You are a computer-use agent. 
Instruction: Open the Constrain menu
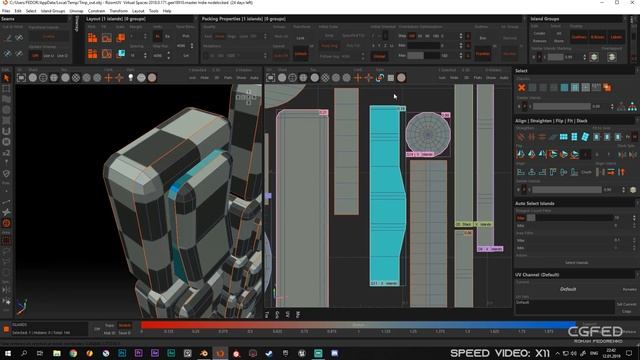(96, 11)
